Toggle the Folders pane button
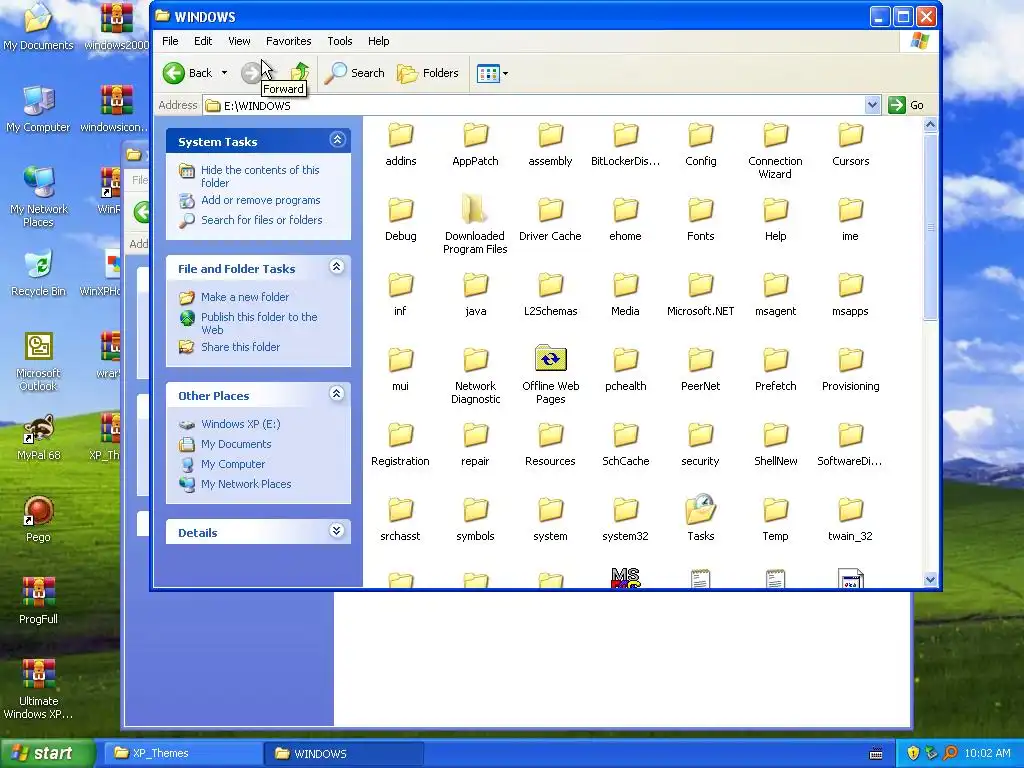 [x=428, y=73]
